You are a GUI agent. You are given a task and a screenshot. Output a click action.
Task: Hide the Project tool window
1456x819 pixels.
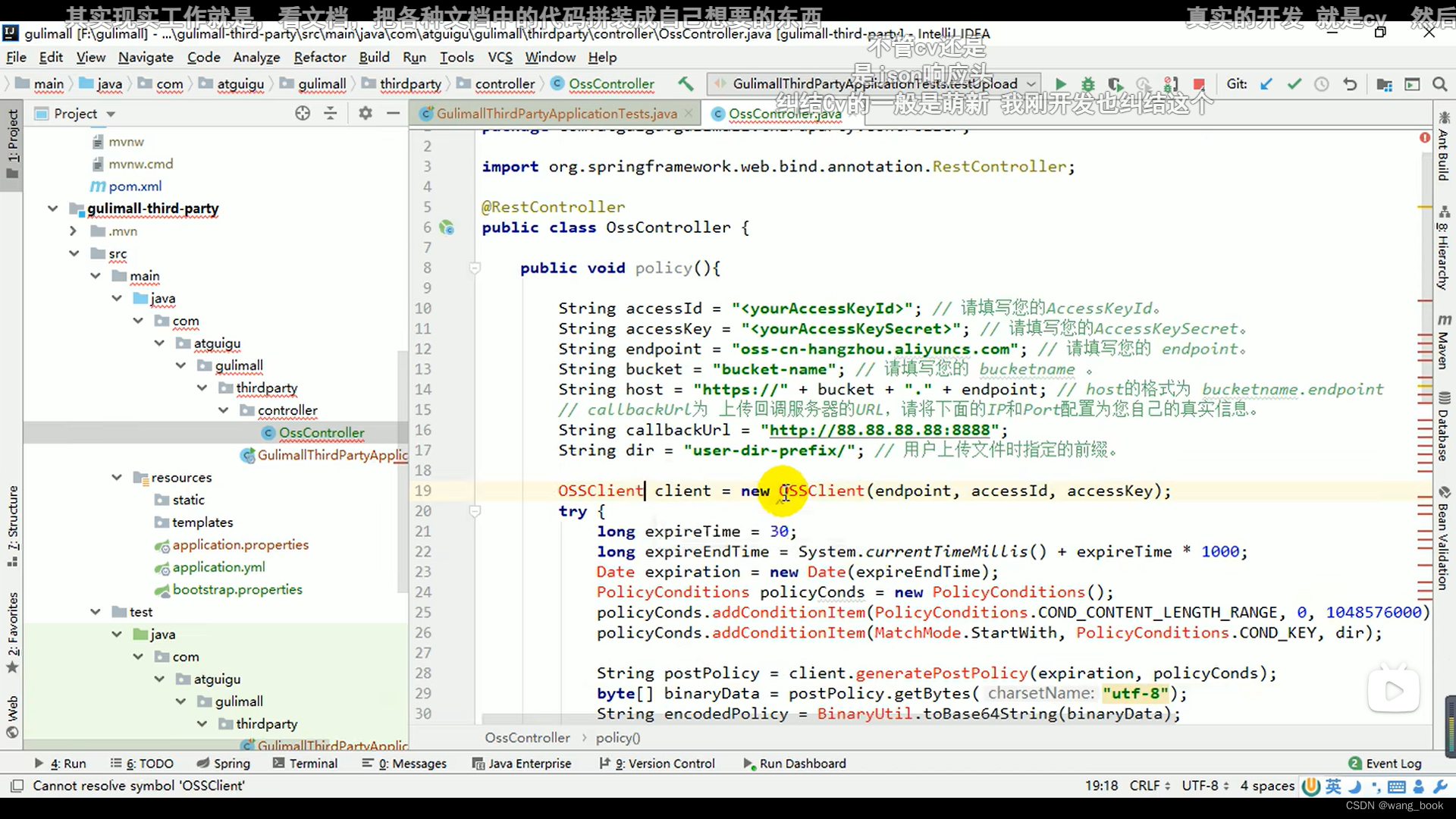393,113
